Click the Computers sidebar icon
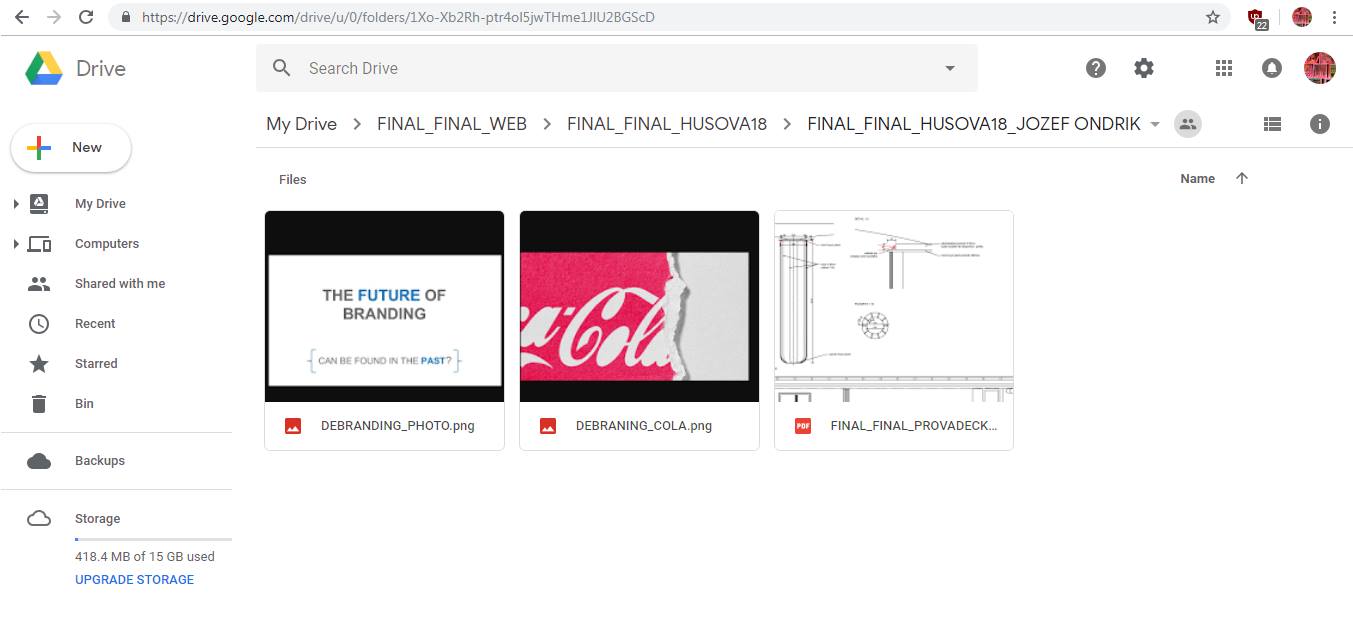Viewport: 1353px width, 640px height. (39, 244)
